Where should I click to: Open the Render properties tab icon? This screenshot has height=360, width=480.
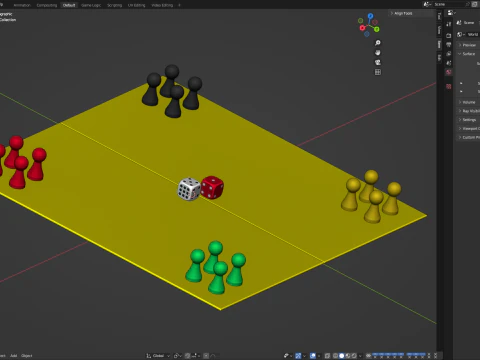pos(449,36)
